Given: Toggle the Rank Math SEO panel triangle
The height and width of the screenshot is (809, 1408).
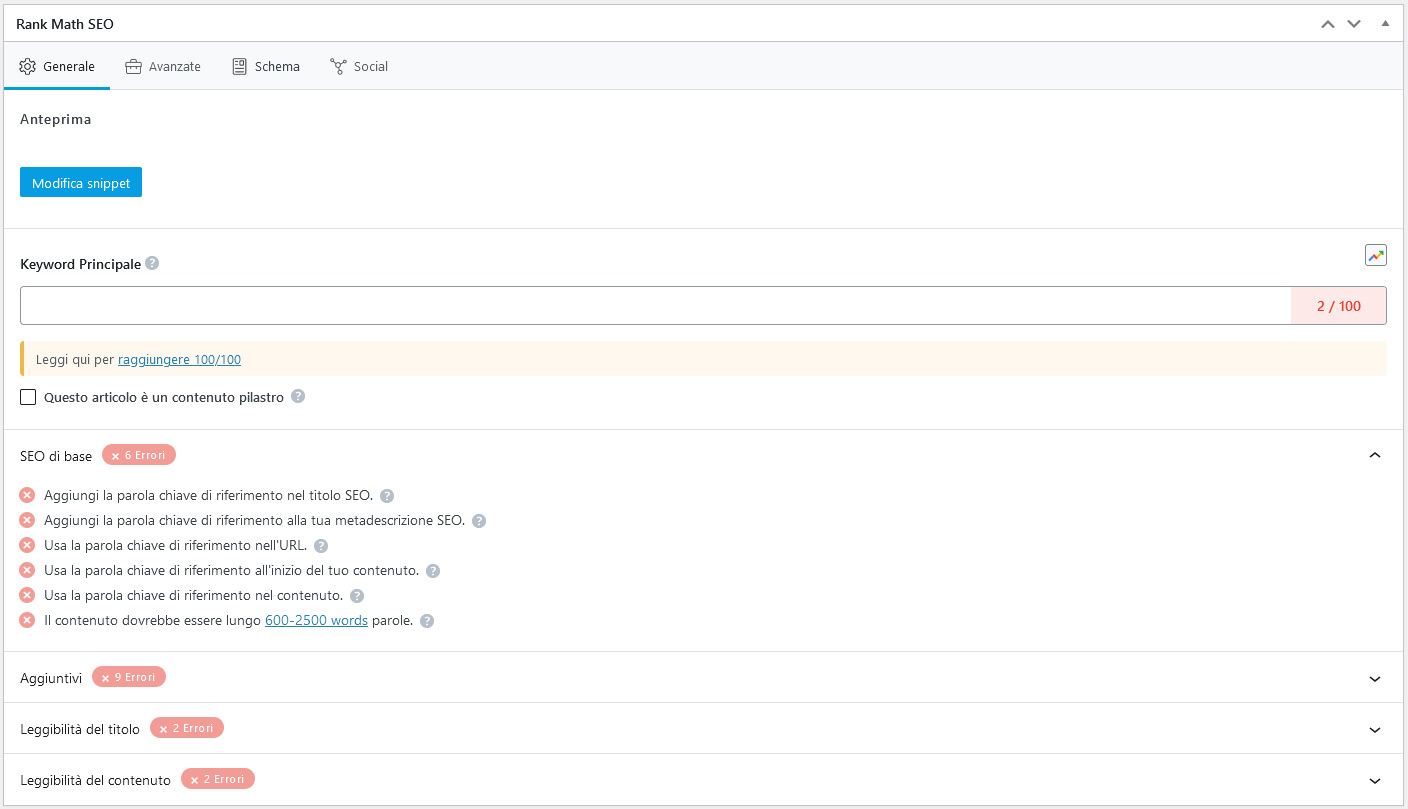Looking at the screenshot, I should click(x=1385, y=23).
